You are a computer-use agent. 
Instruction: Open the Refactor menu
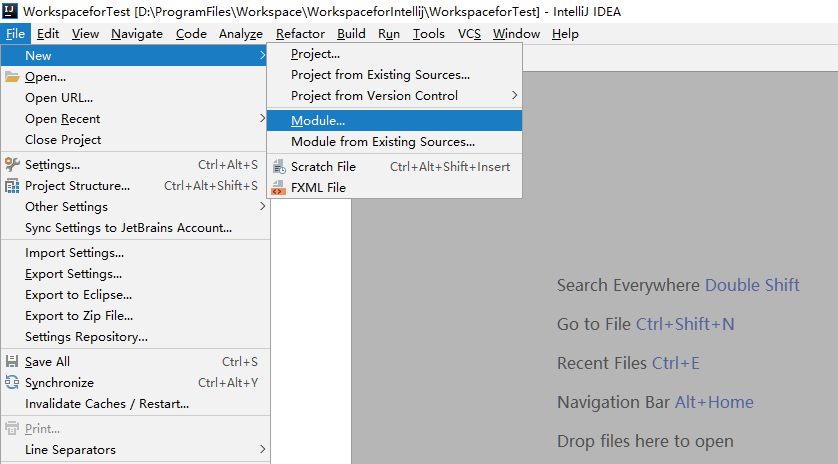click(x=300, y=34)
